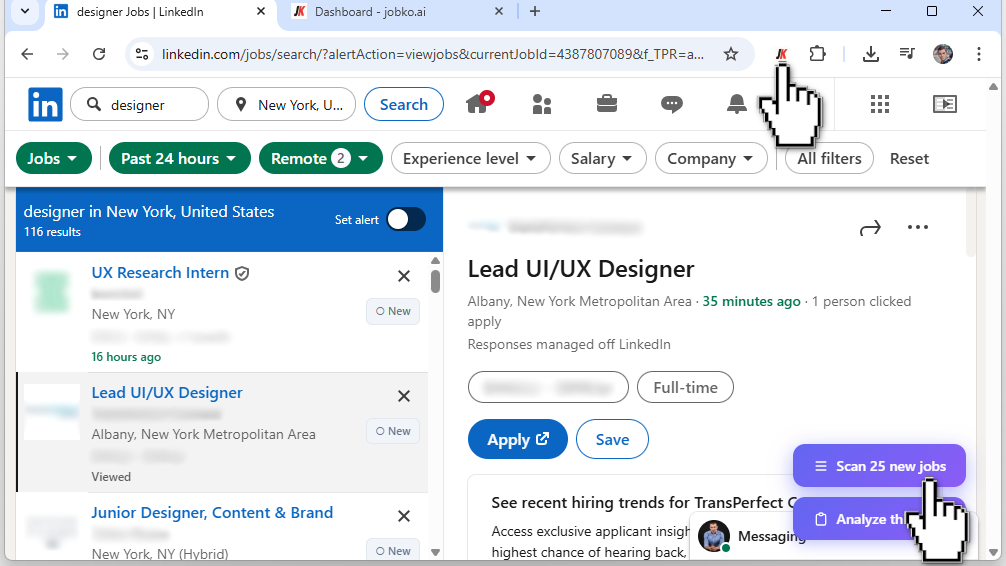Expand the Salary filter
The width and height of the screenshot is (1006, 566).
coord(602,159)
